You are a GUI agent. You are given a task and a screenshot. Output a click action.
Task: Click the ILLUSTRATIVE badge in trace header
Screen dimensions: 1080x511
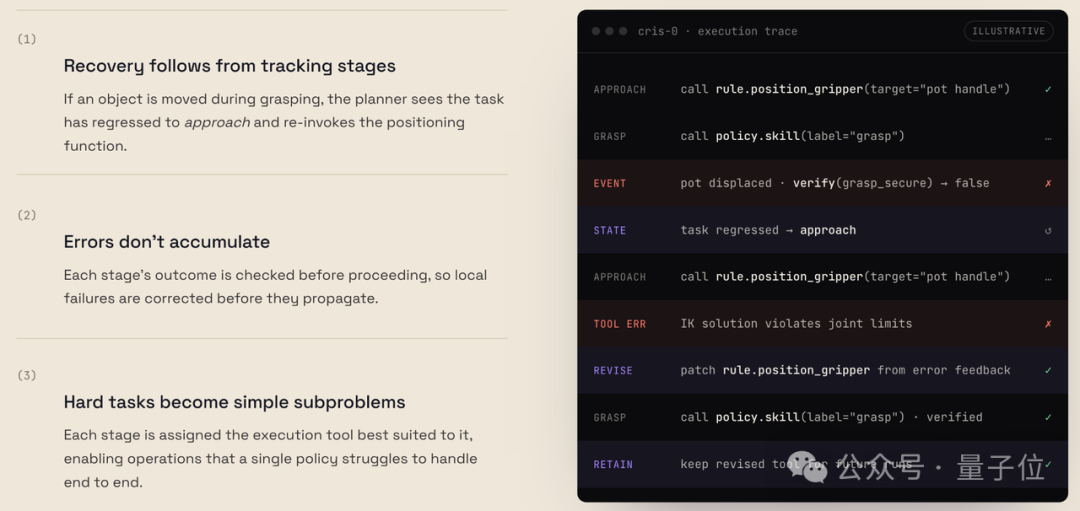tap(1008, 31)
